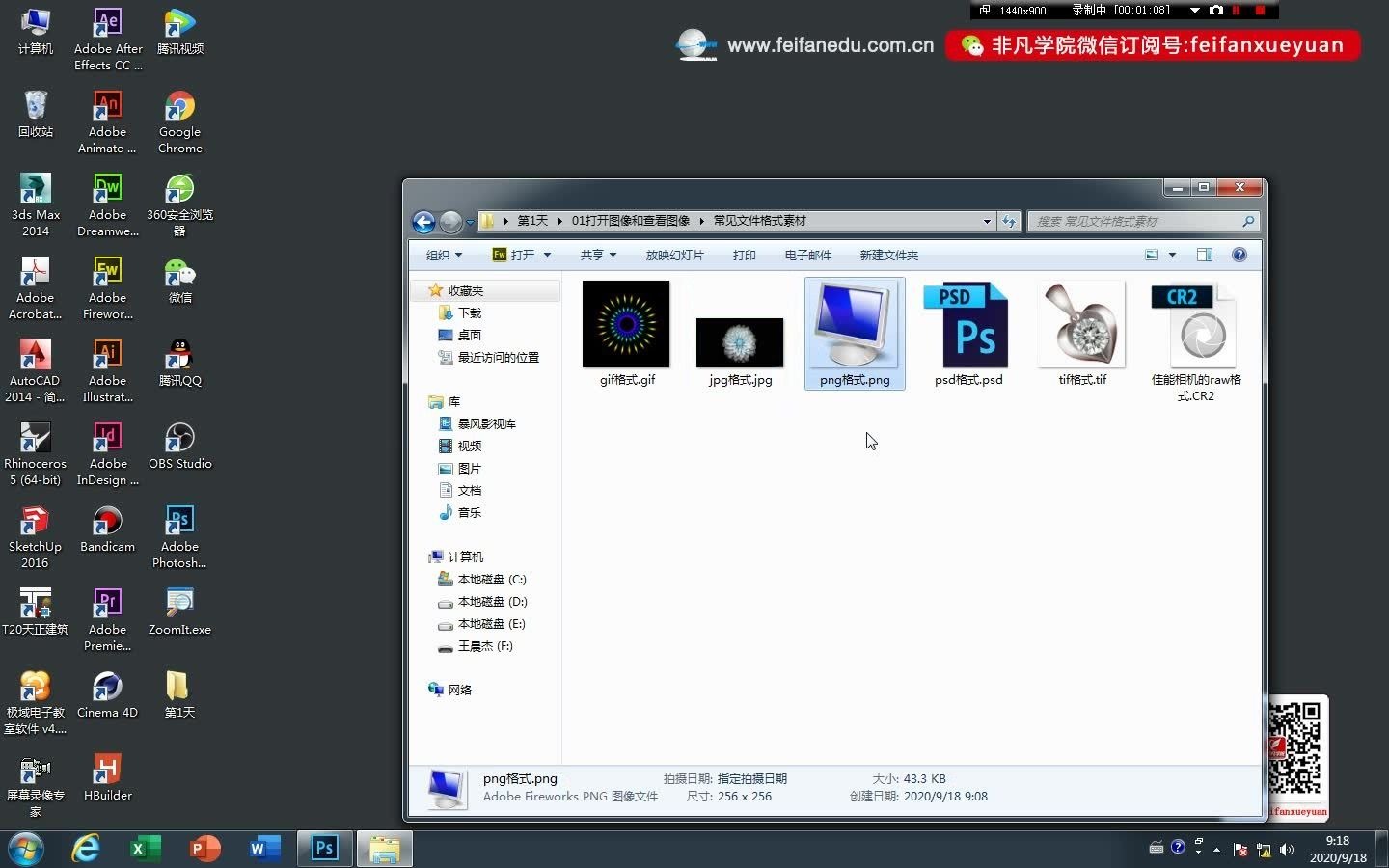The height and width of the screenshot is (868, 1389).
Task: Select Adobe Photoshop desktop shortcut
Action: coord(179,536)
